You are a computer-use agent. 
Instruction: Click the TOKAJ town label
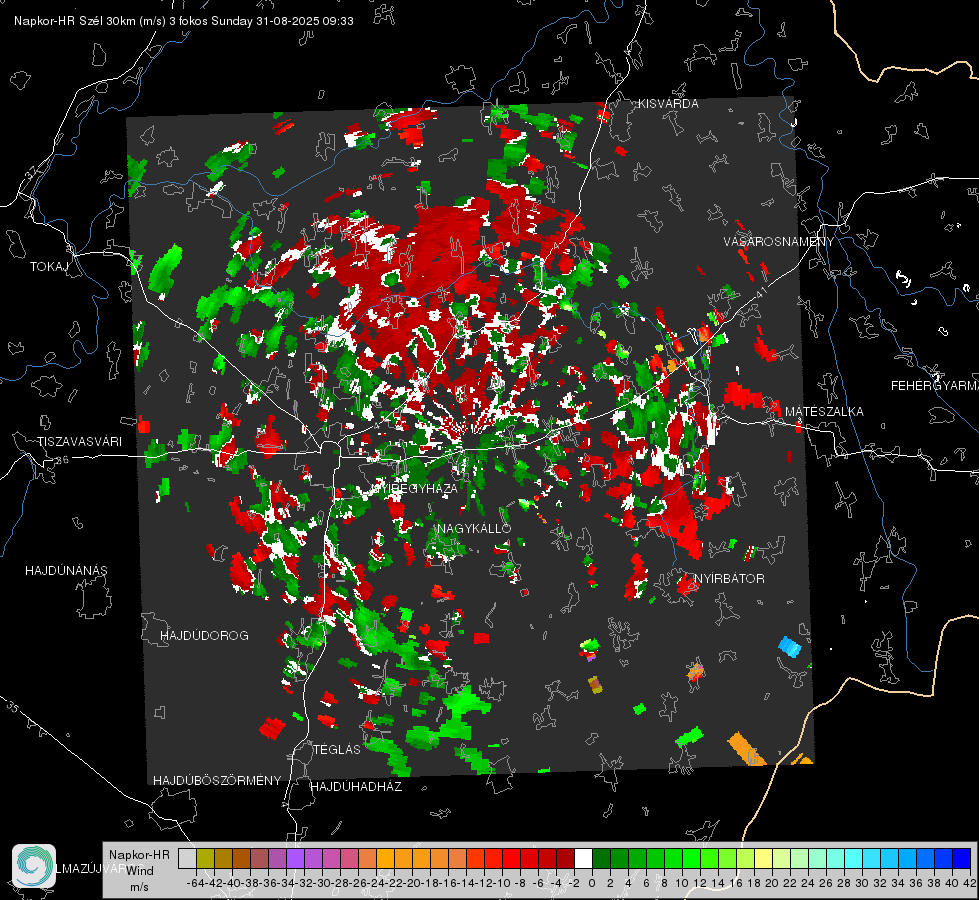(49, 267)
